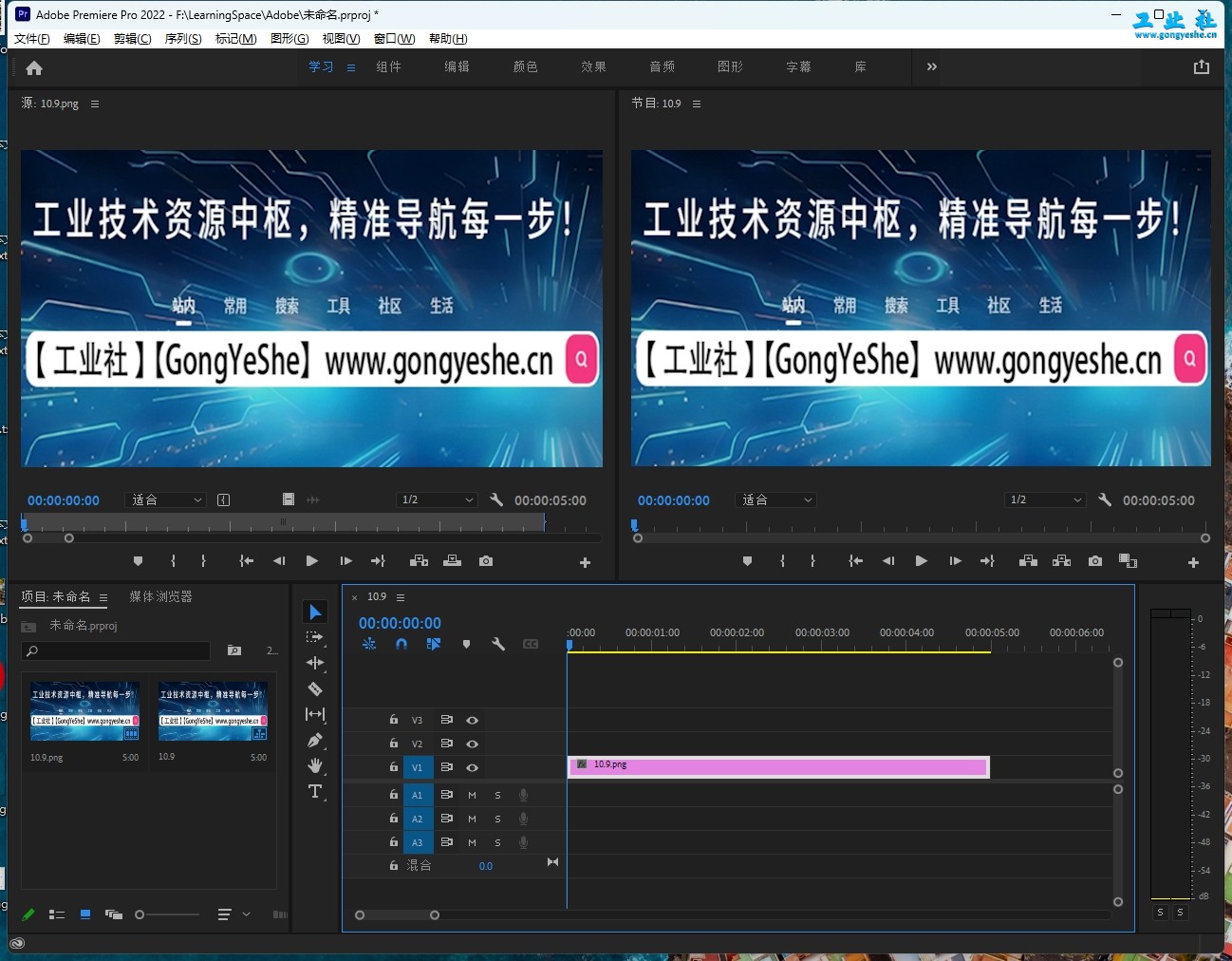1232x961 pixels.
Task: Toggle project write lock pencil icon
Action: click(x=28, y=914)
